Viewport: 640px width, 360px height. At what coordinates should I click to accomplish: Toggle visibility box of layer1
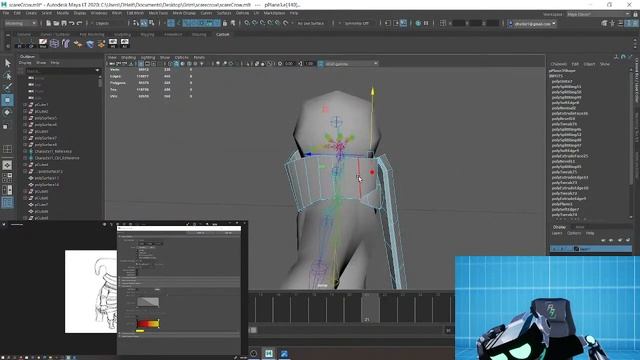coord(554,249)
